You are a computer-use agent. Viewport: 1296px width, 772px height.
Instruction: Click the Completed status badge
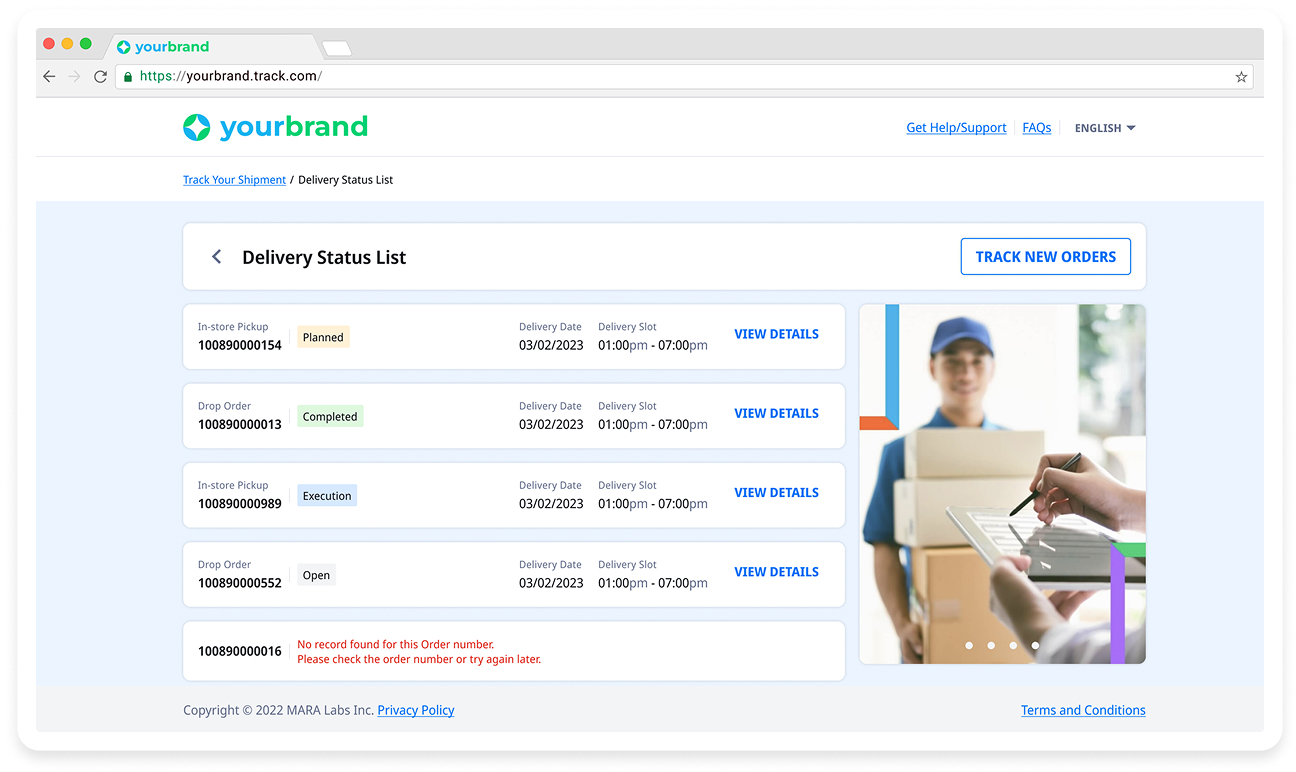pos(330,416)
